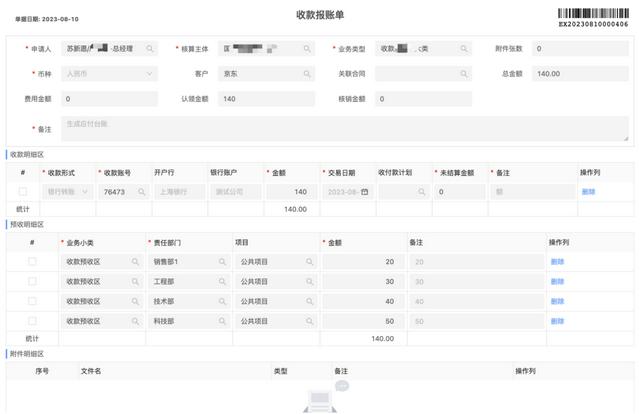This screenshot has width=640, height=414.
Task: Click the 单据日期 2023-08-10 text
Action: pos(47,19)
